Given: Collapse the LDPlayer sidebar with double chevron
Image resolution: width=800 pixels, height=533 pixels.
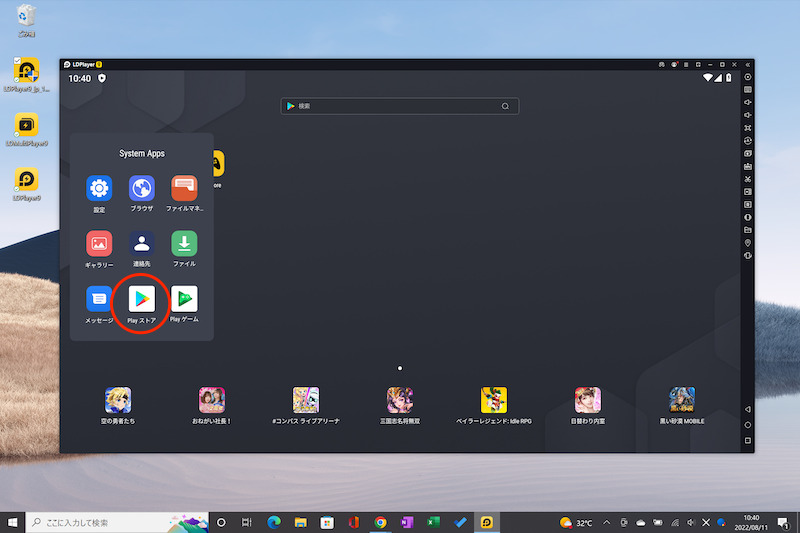Looking at the screenshot, I should click(x=748, y=63).
